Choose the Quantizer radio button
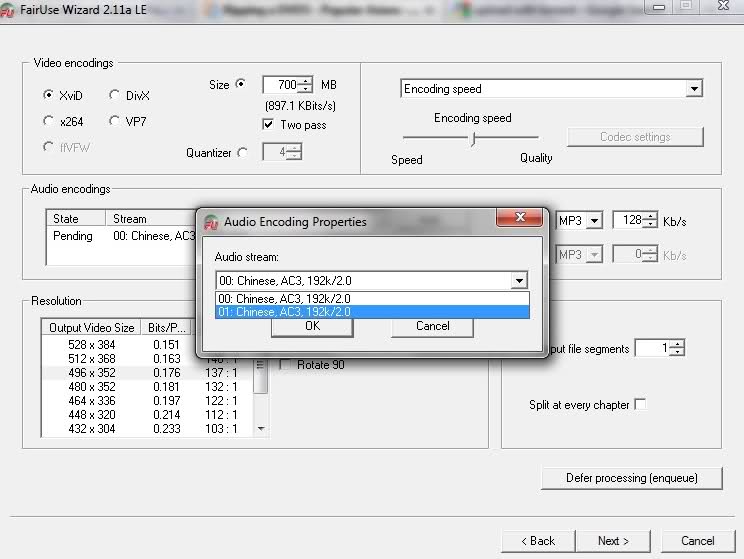 242,153
